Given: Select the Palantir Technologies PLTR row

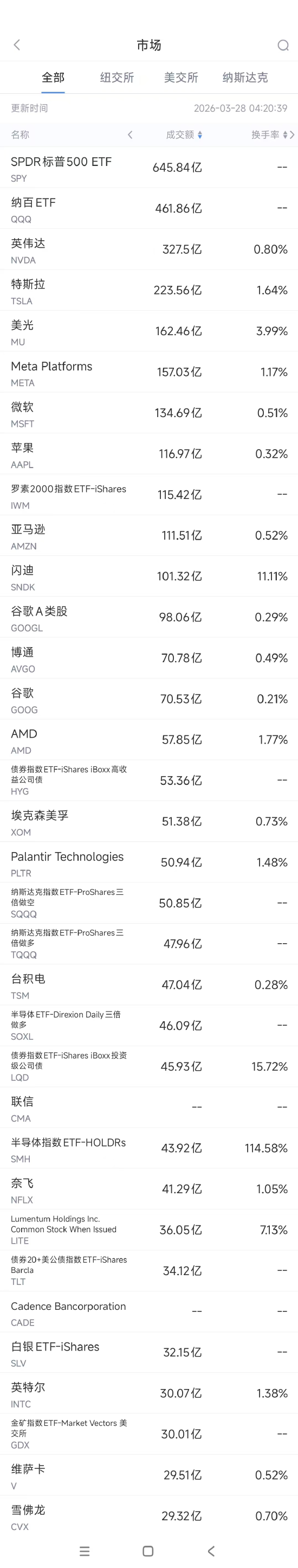Looking at the screenshot, I should coord(149,862).
